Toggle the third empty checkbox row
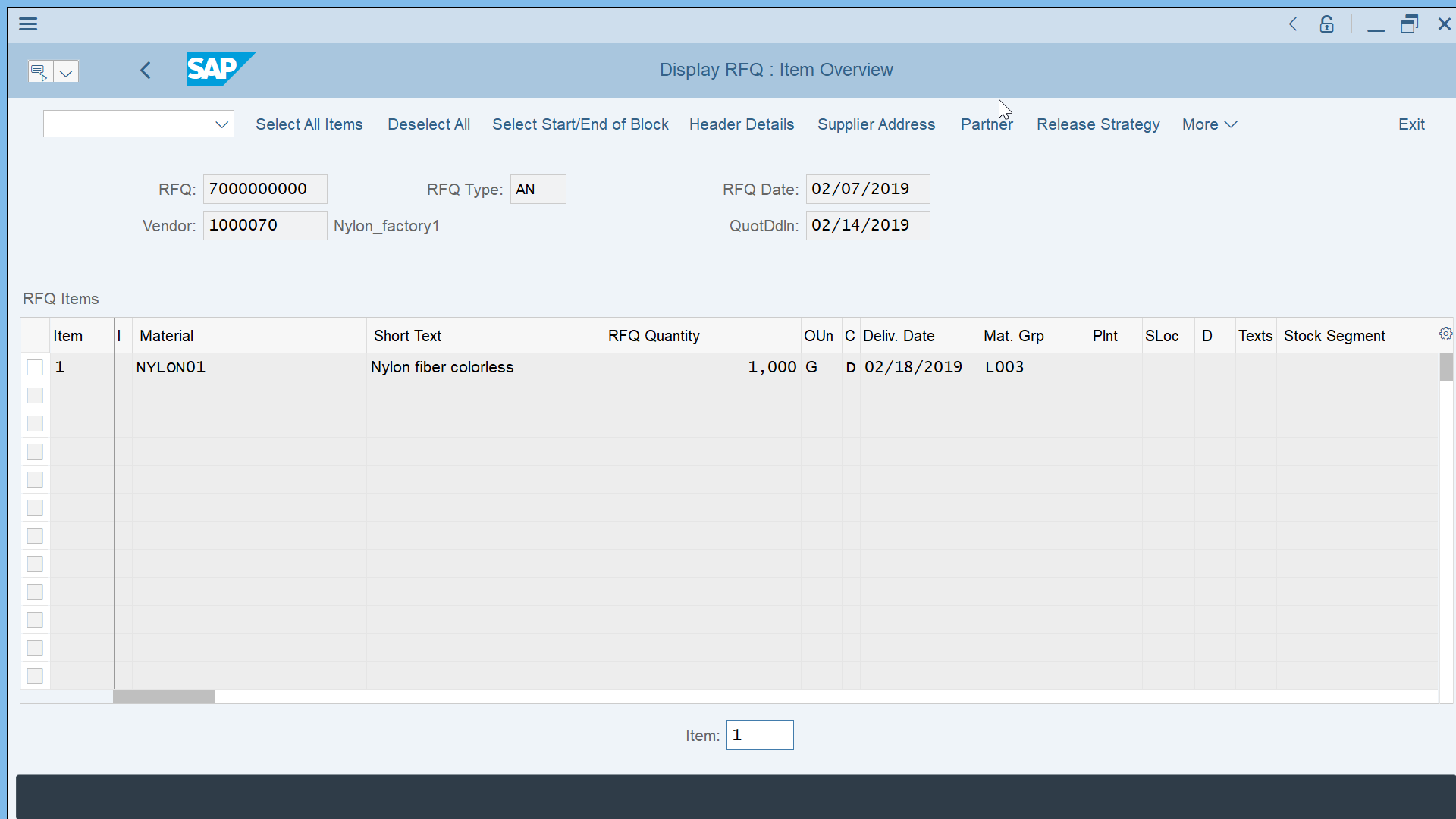The height and width of the screenshot is (819, 1456). pos(34,451)
